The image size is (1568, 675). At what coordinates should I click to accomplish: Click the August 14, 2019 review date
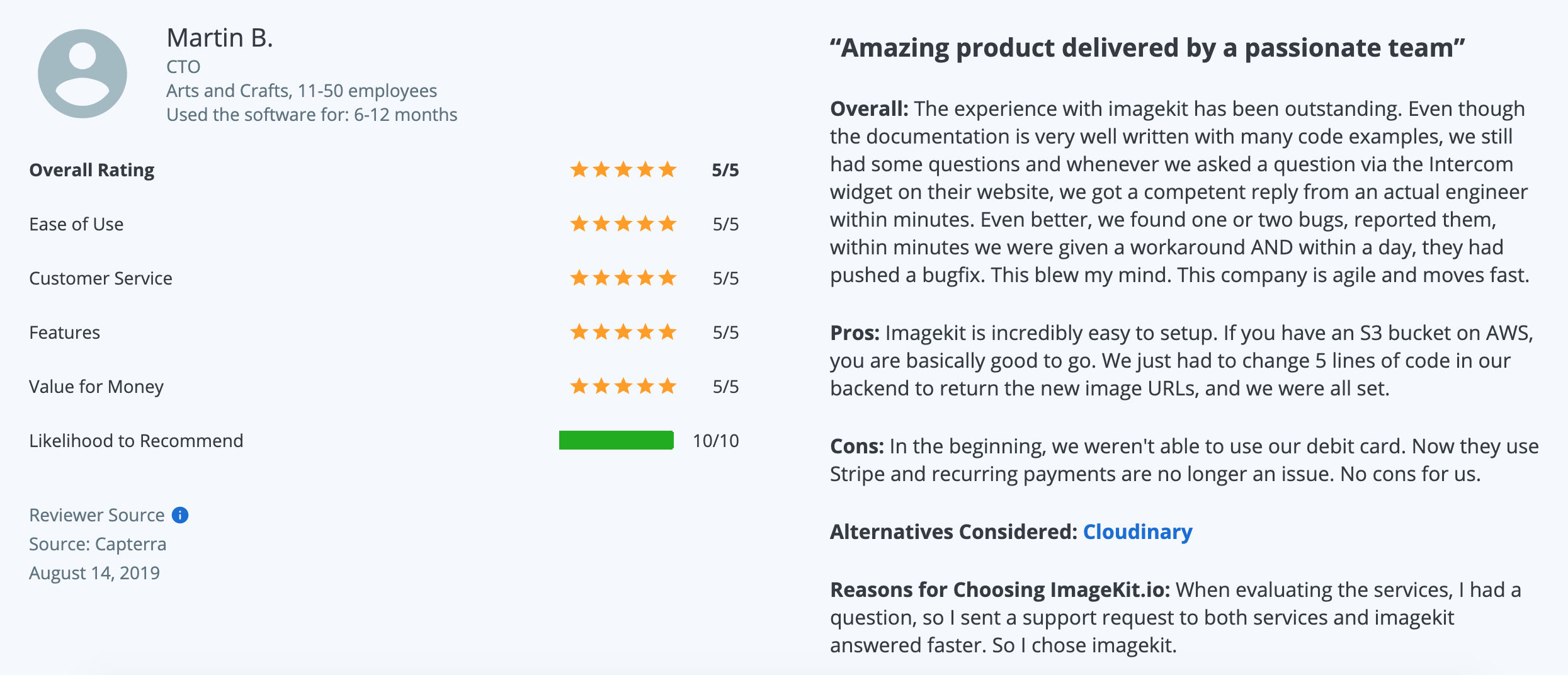pyautogui.click(x=94, y=573)
